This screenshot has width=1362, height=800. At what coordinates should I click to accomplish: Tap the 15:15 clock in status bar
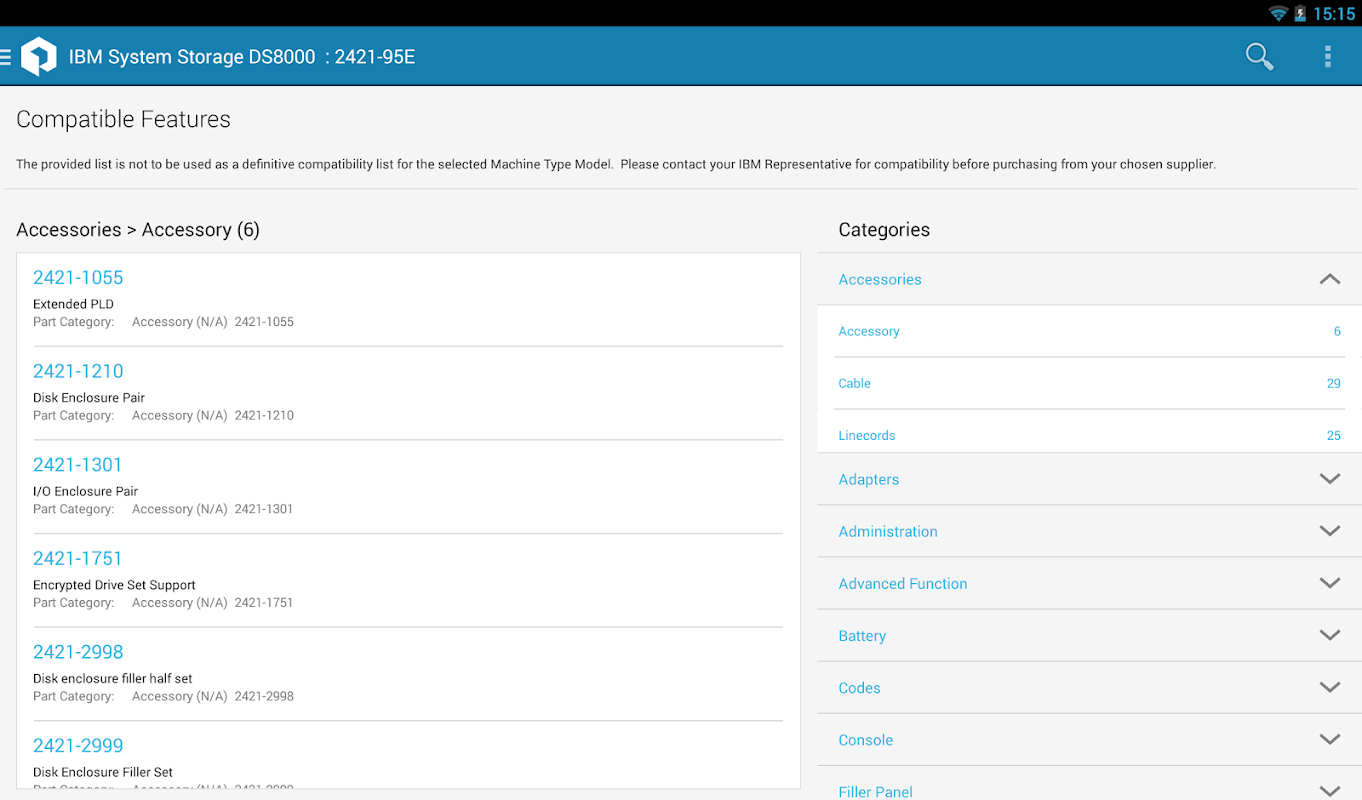click(1335, 14)
